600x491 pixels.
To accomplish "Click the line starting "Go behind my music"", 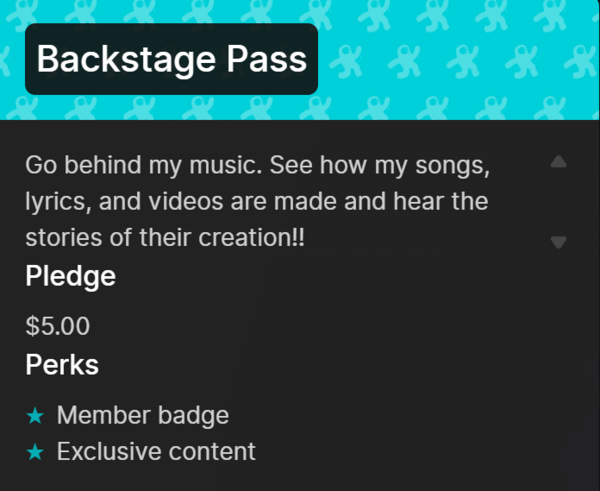I will pyautogui.click(x=257, y=163).
